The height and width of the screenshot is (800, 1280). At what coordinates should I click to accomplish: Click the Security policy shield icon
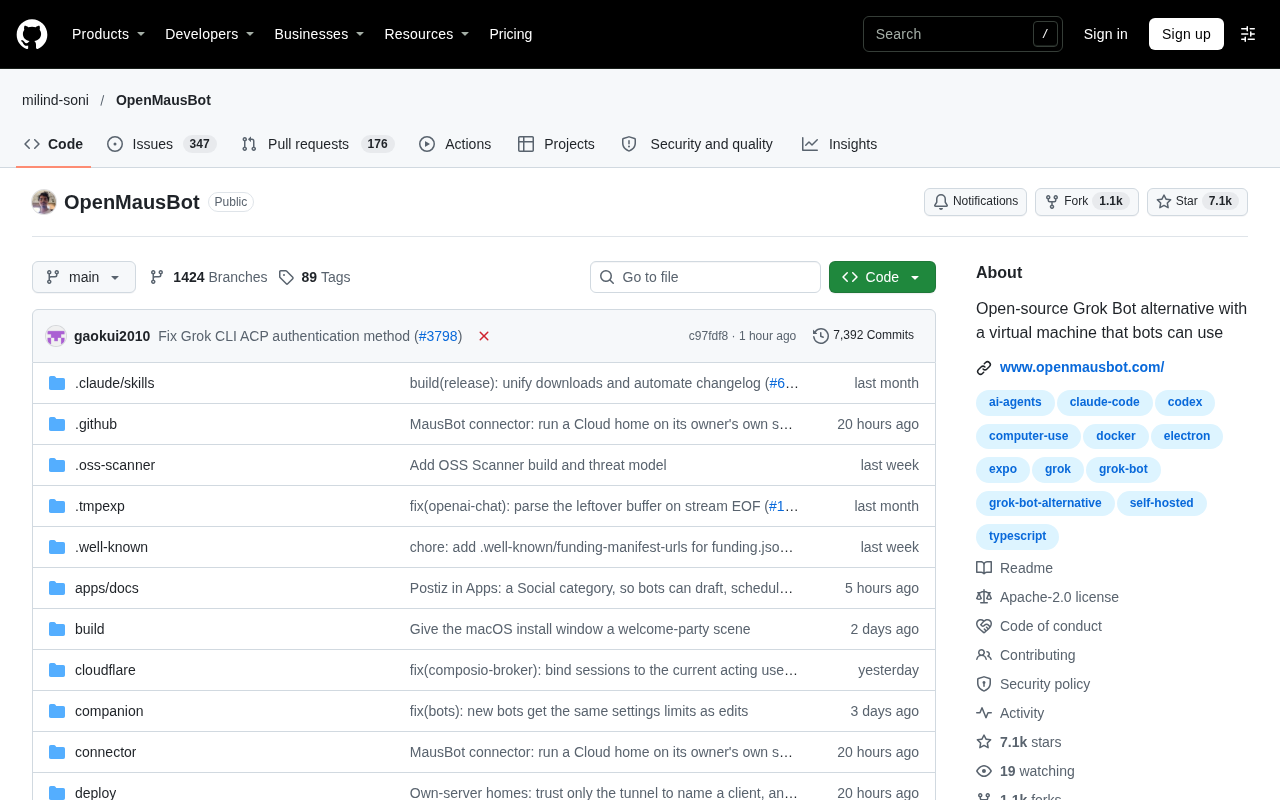984,684
